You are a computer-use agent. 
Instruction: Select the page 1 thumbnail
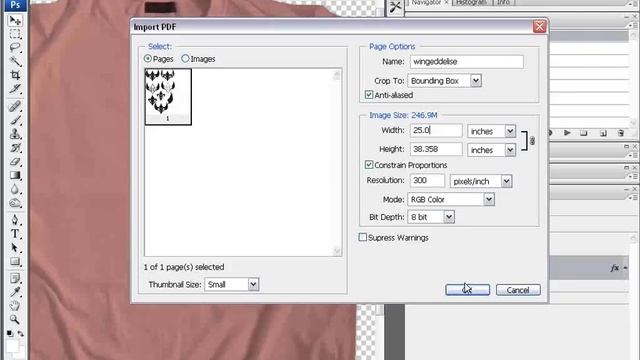point(168,96)
